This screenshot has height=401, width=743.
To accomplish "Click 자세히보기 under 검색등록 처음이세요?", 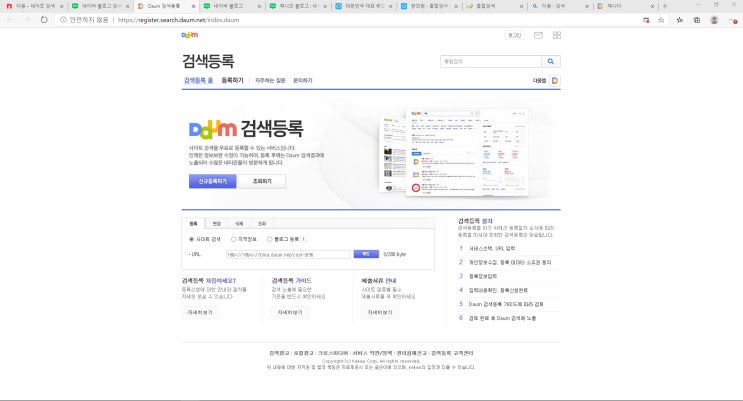I will point(200,312).
